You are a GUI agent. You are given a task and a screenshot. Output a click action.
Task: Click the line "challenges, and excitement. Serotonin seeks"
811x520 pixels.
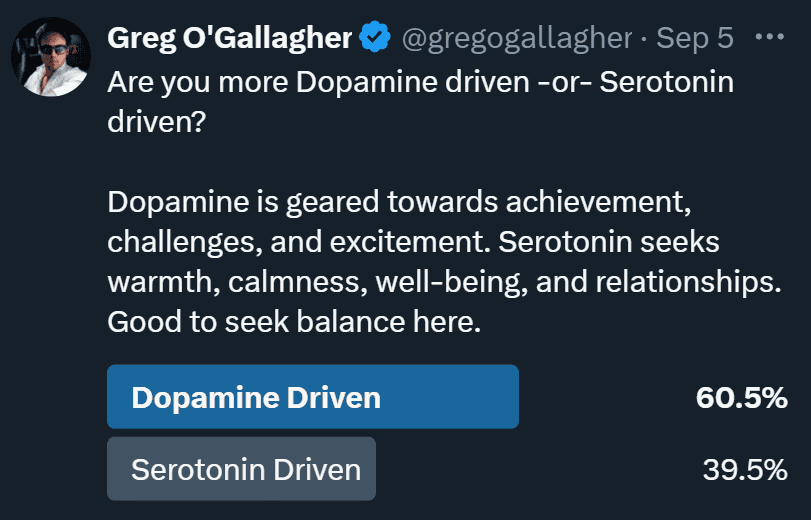point(413,242)
